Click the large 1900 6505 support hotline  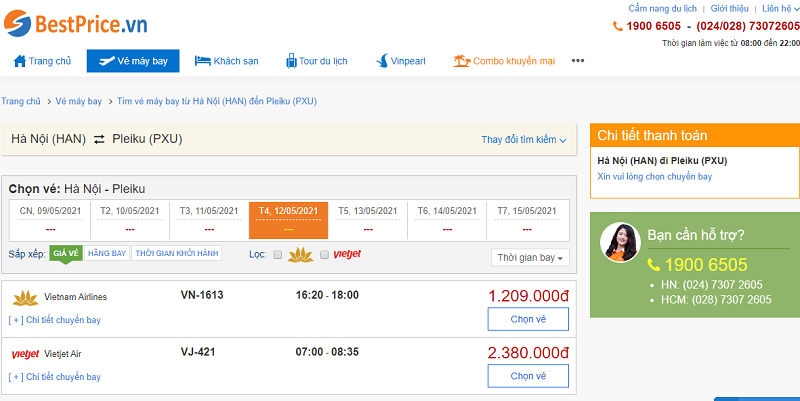pos(706,265)
